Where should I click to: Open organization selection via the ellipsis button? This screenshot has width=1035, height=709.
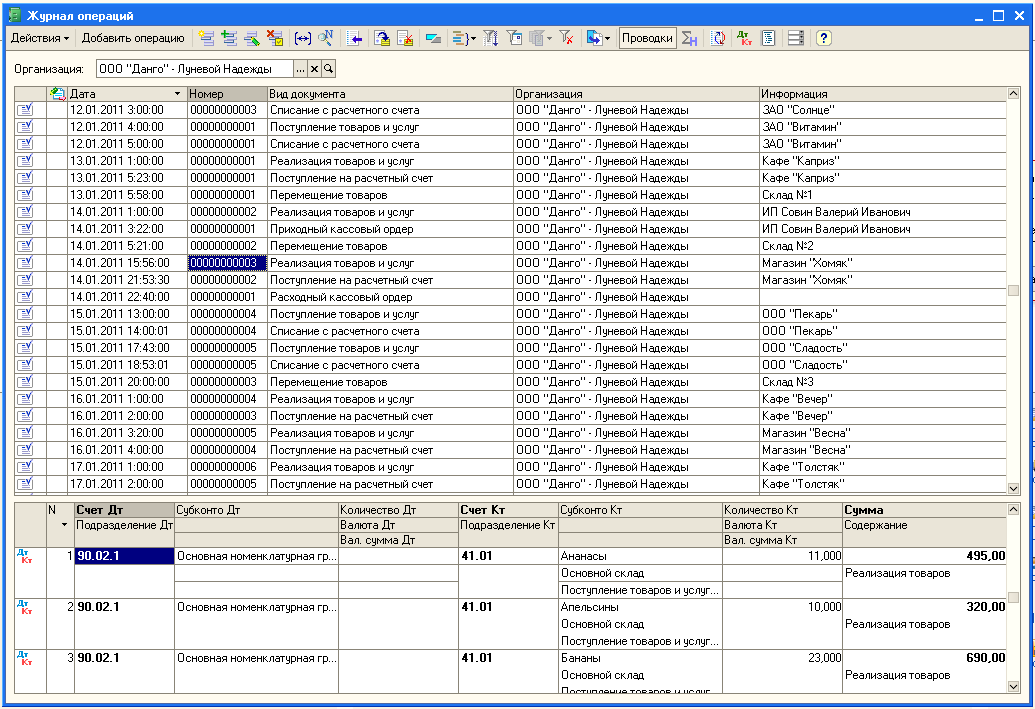click(x=299, y=69)
